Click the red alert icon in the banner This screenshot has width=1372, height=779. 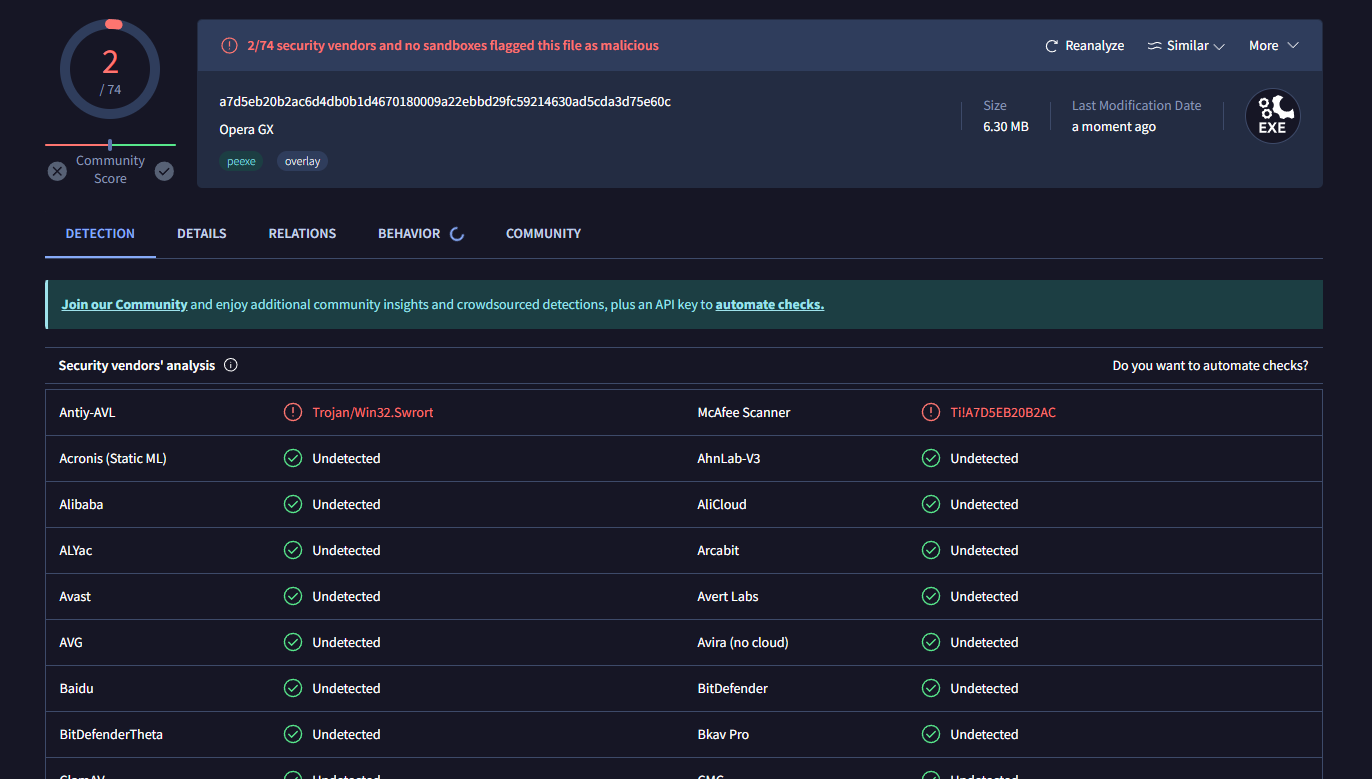(229, 46)
